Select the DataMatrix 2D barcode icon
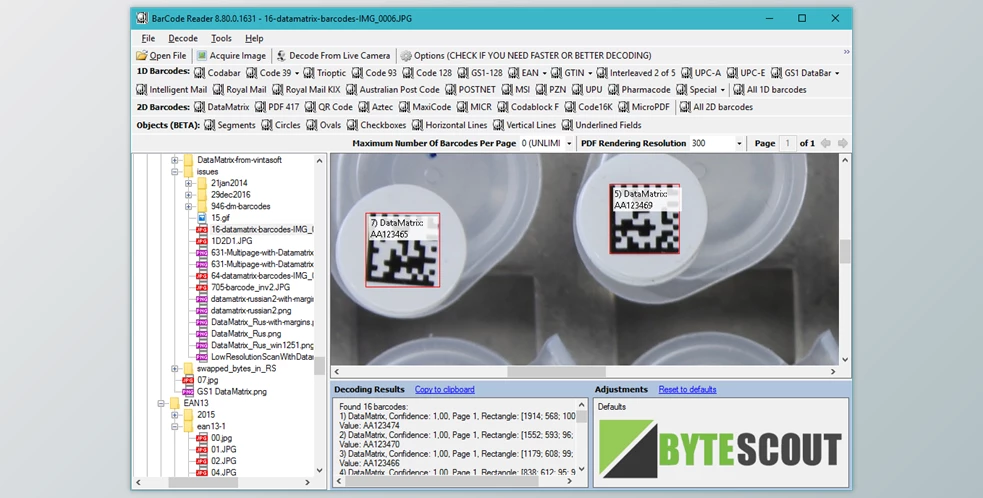 tap(199, 107)
